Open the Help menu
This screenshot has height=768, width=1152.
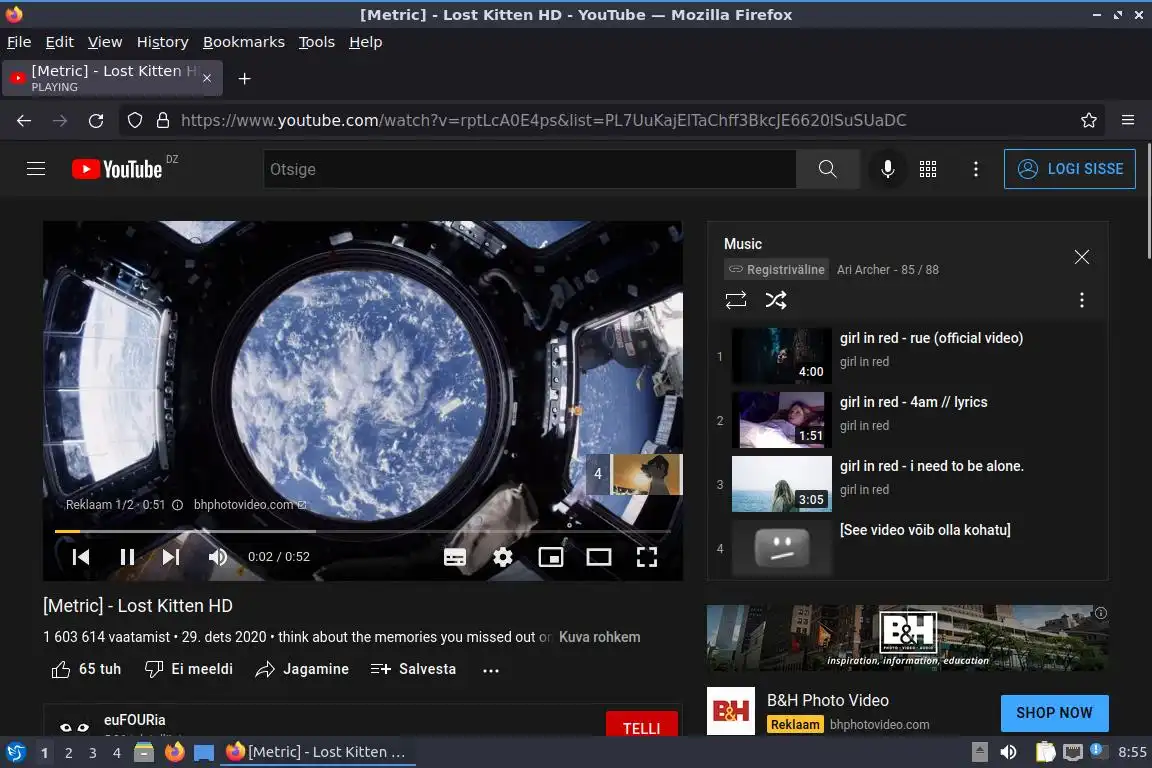(365, 42)
